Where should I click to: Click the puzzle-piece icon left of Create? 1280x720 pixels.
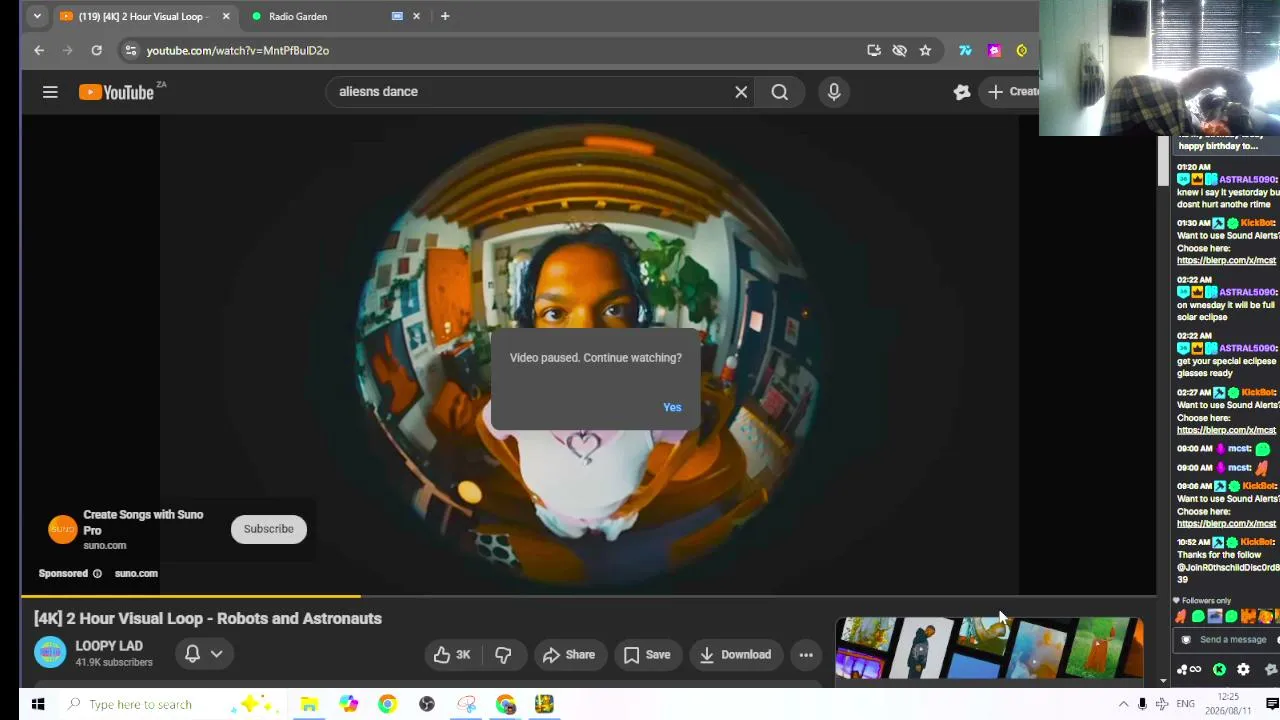pos(962,92)
